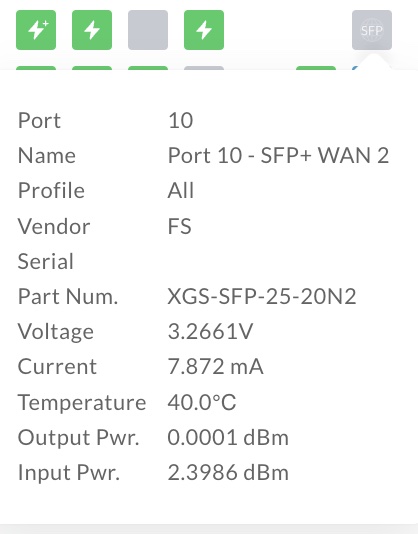Select the gray SFP port icon
Image resolution: width=418 pixels, height=534 pixels.
pos(372,30)
